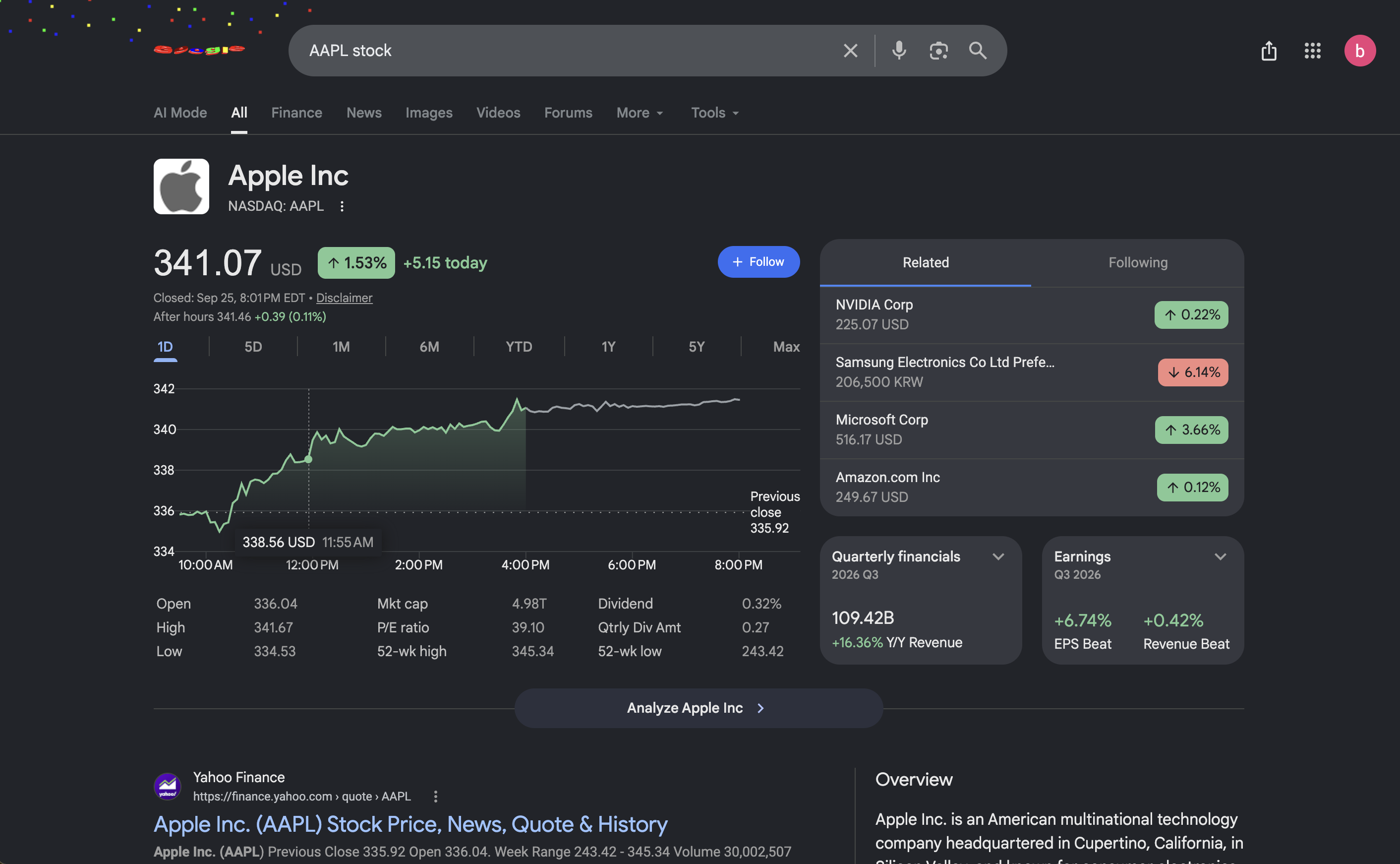Open the More search filters dropdown
This screenshot has width=1400, height=864.
(640, 113)
